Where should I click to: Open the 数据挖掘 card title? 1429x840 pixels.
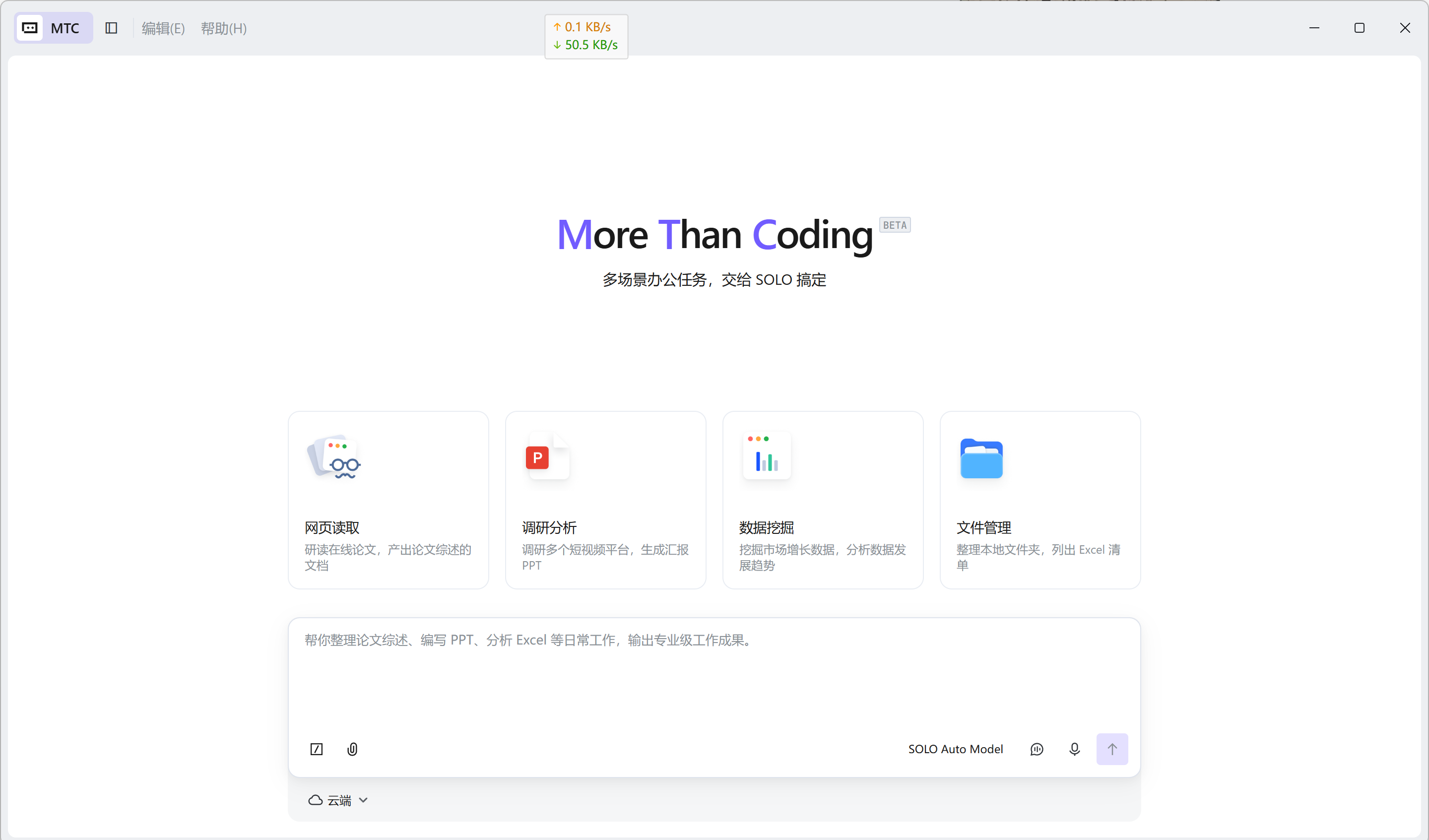pos(767,527)
